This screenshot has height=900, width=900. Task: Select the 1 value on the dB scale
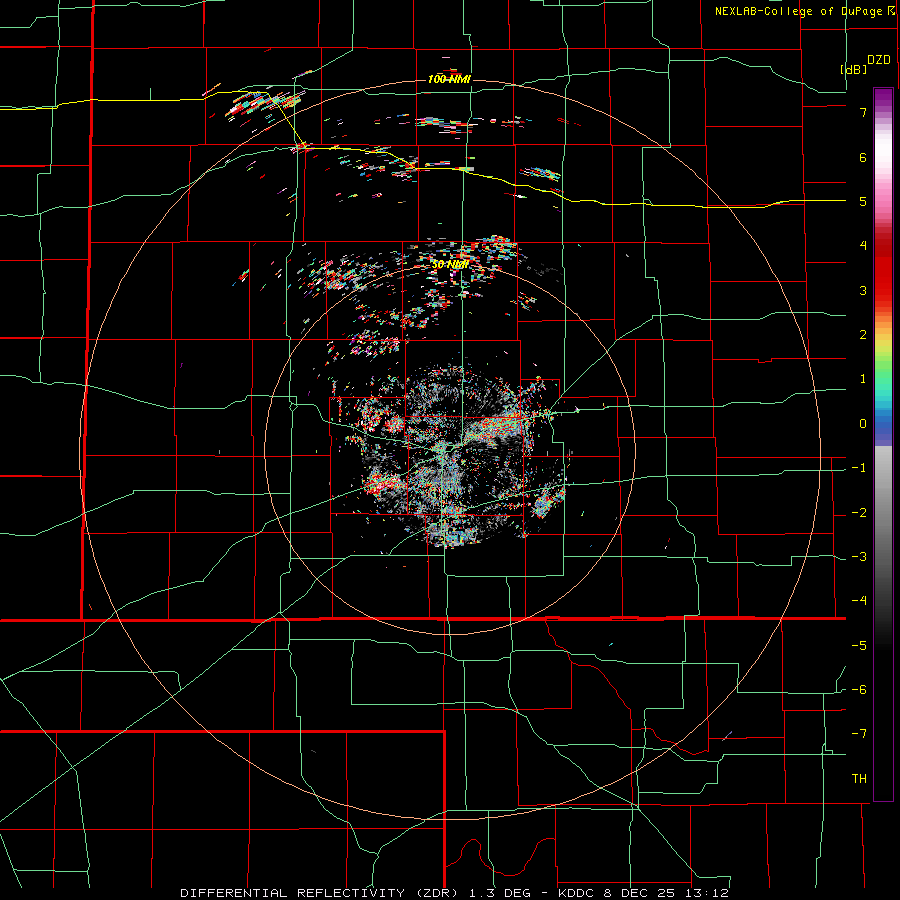[863, 379]
